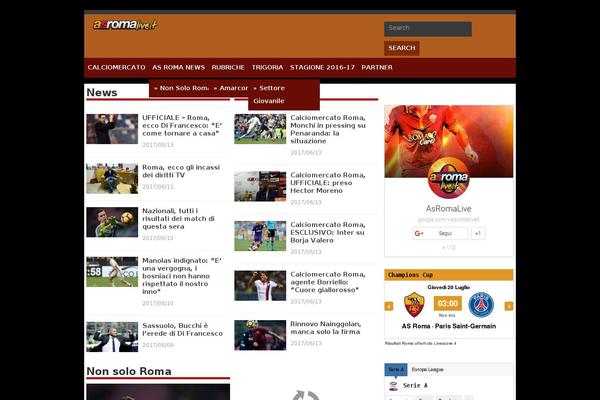Click the Champions Cup widget header
Viewport: 600px width, 400px height.
tap(449, 275)
